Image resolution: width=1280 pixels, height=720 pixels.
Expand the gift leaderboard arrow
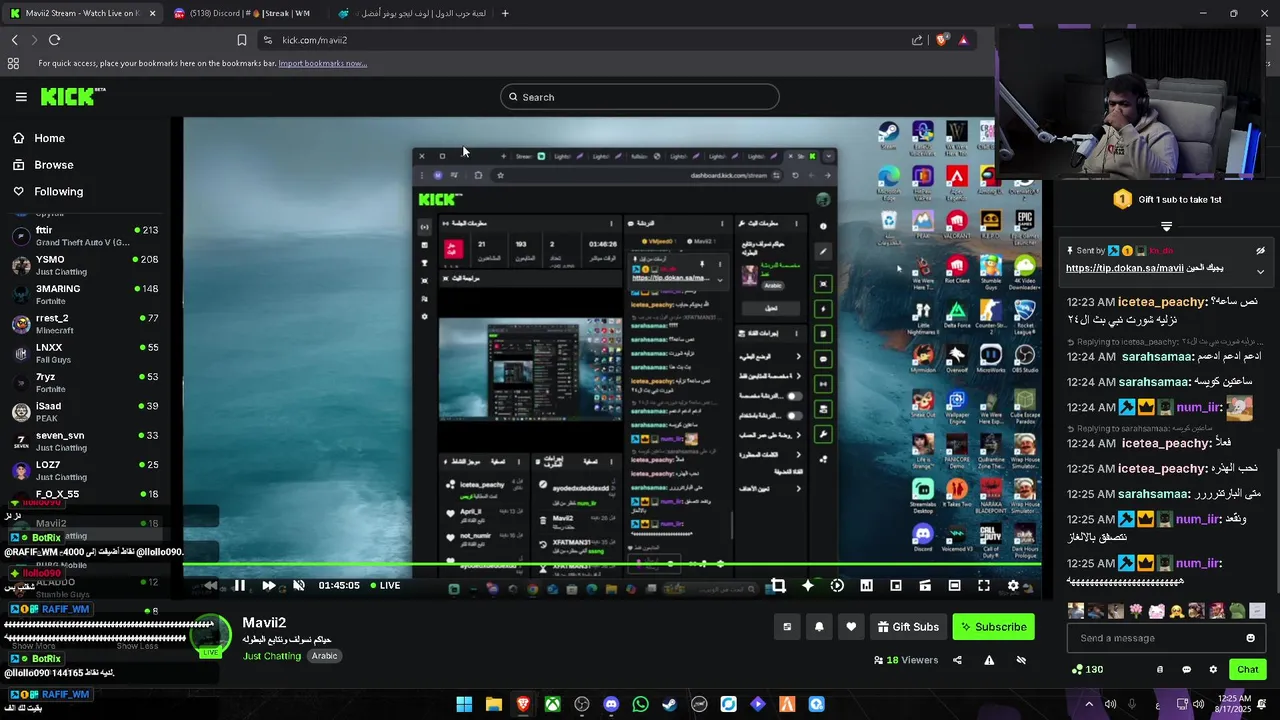tap(1166, 227)
